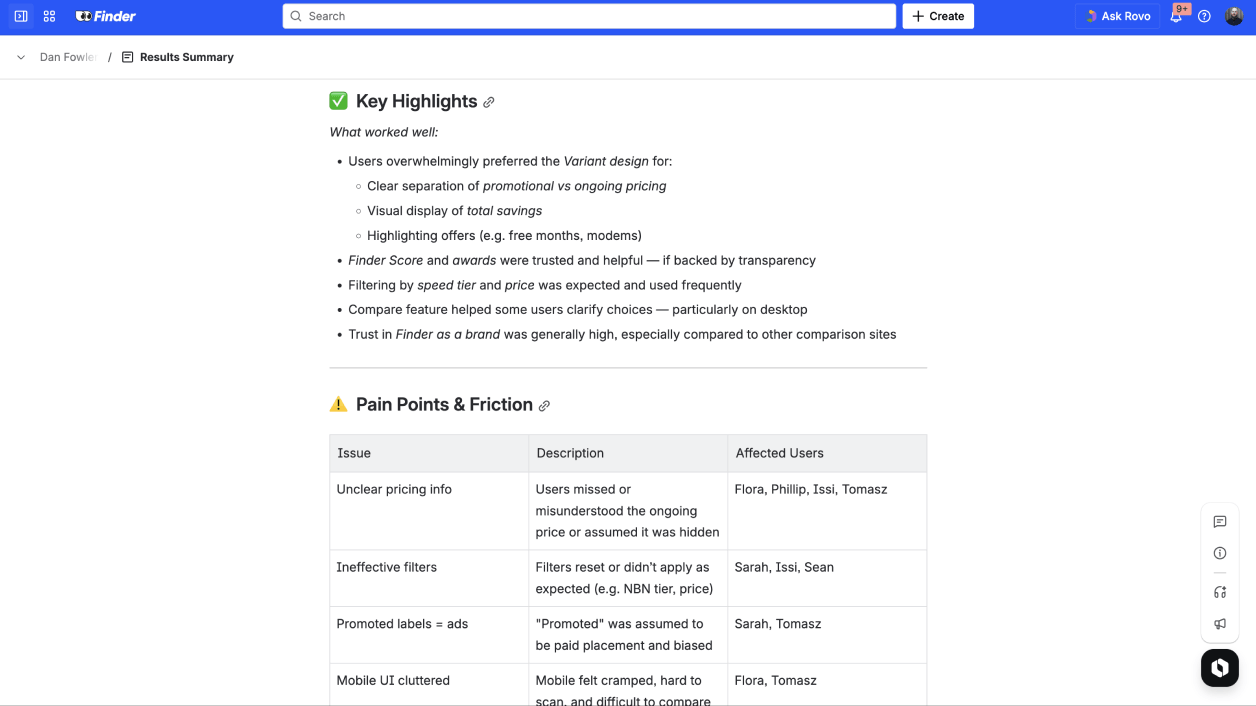Click 'Clear separation of promotional vs ongoing pricing'

pos(516,186)
